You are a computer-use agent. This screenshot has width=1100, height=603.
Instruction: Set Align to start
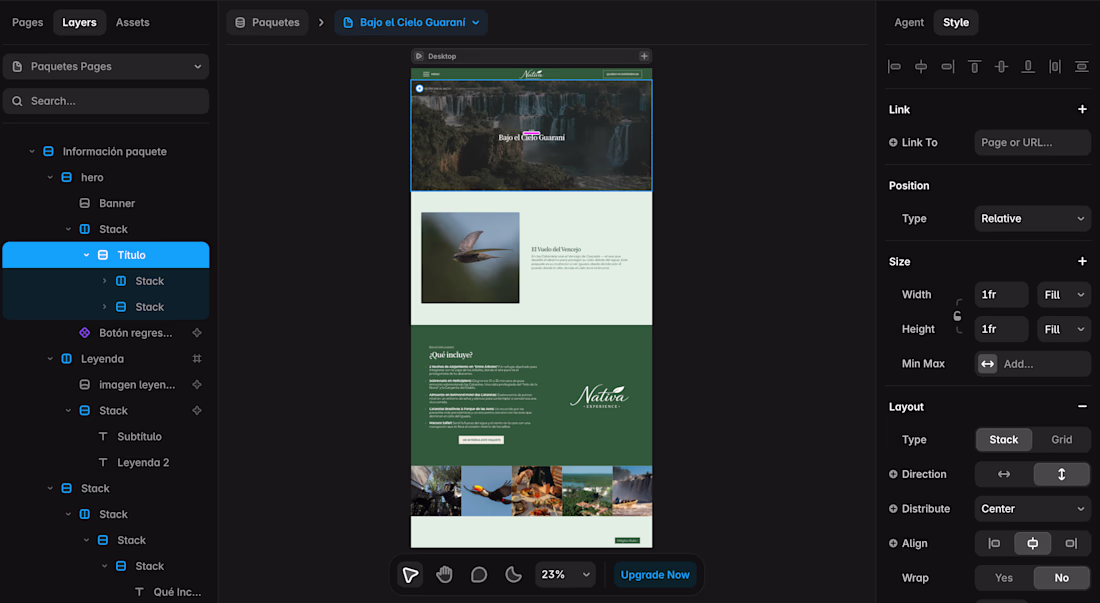click(x=994, y=543)
